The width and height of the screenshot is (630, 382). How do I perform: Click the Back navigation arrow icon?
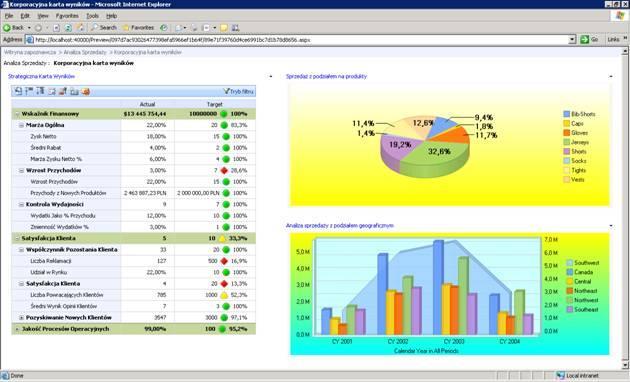point(7,28)
